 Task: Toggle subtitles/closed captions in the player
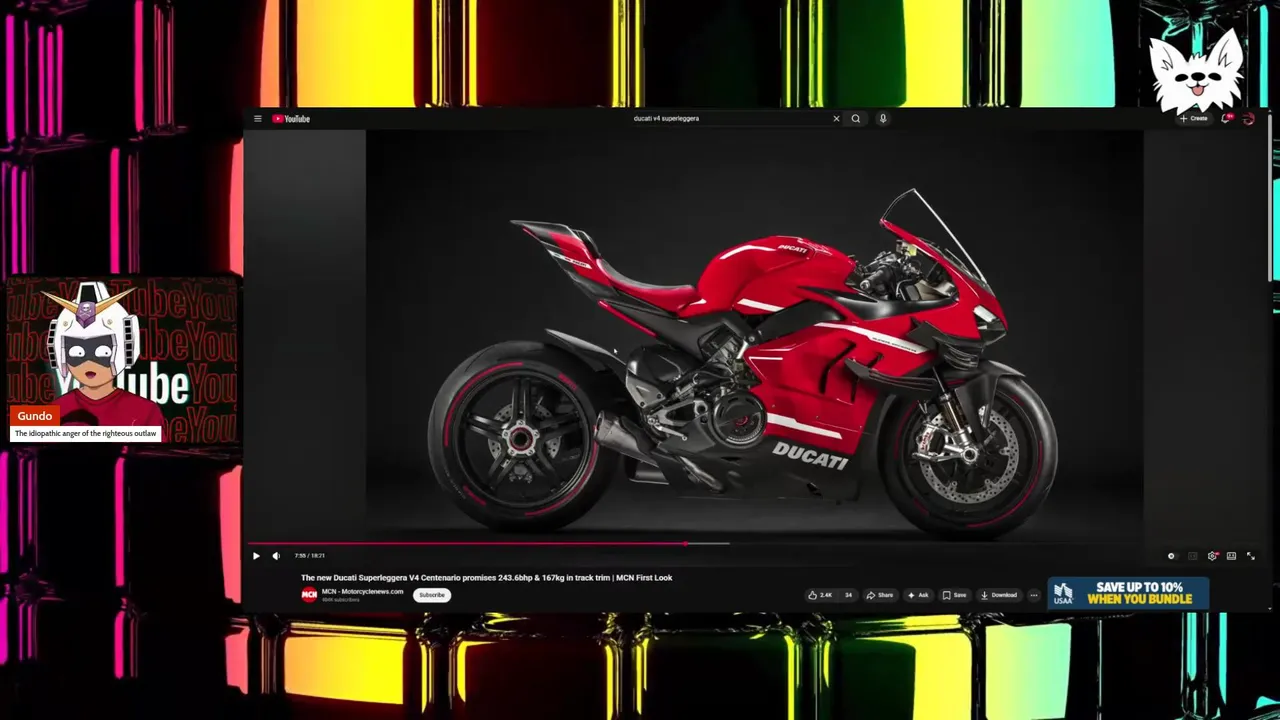1192,556
